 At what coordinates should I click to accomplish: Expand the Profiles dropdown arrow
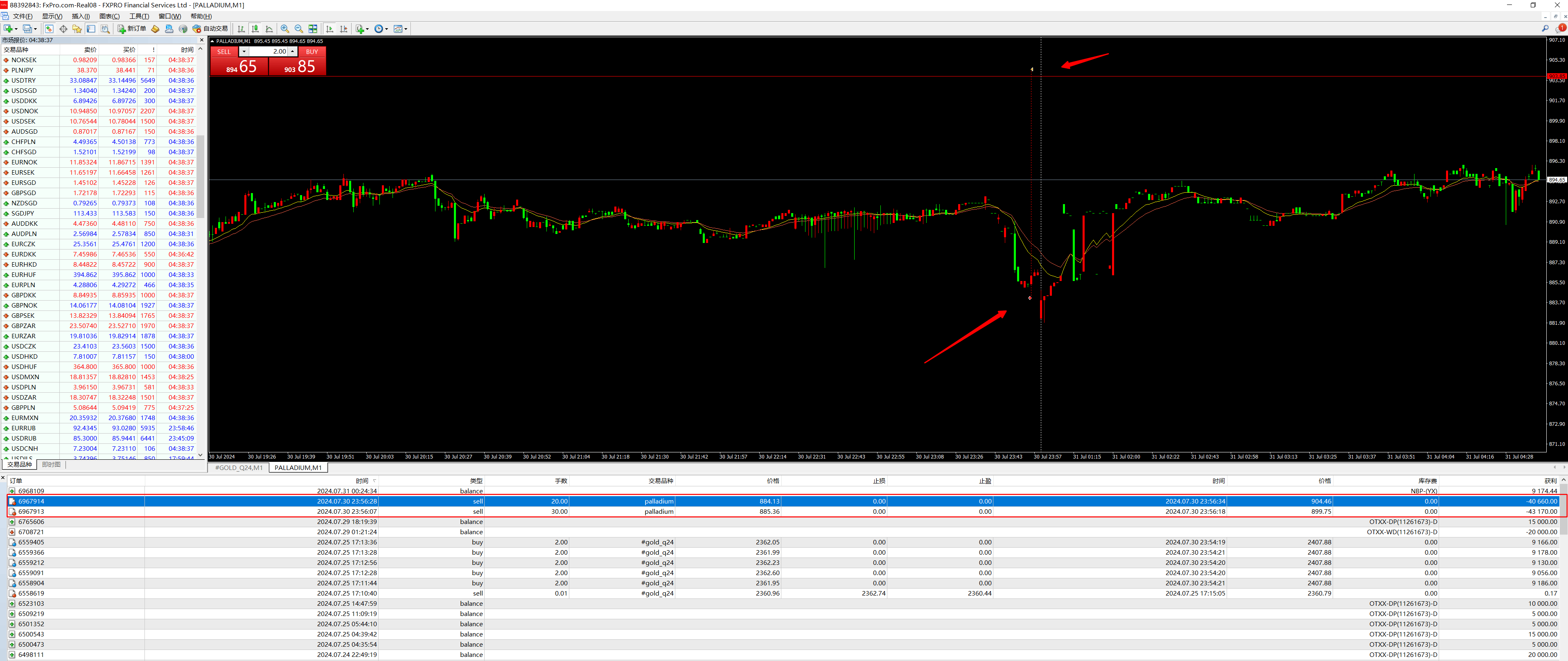pos(35,29)
